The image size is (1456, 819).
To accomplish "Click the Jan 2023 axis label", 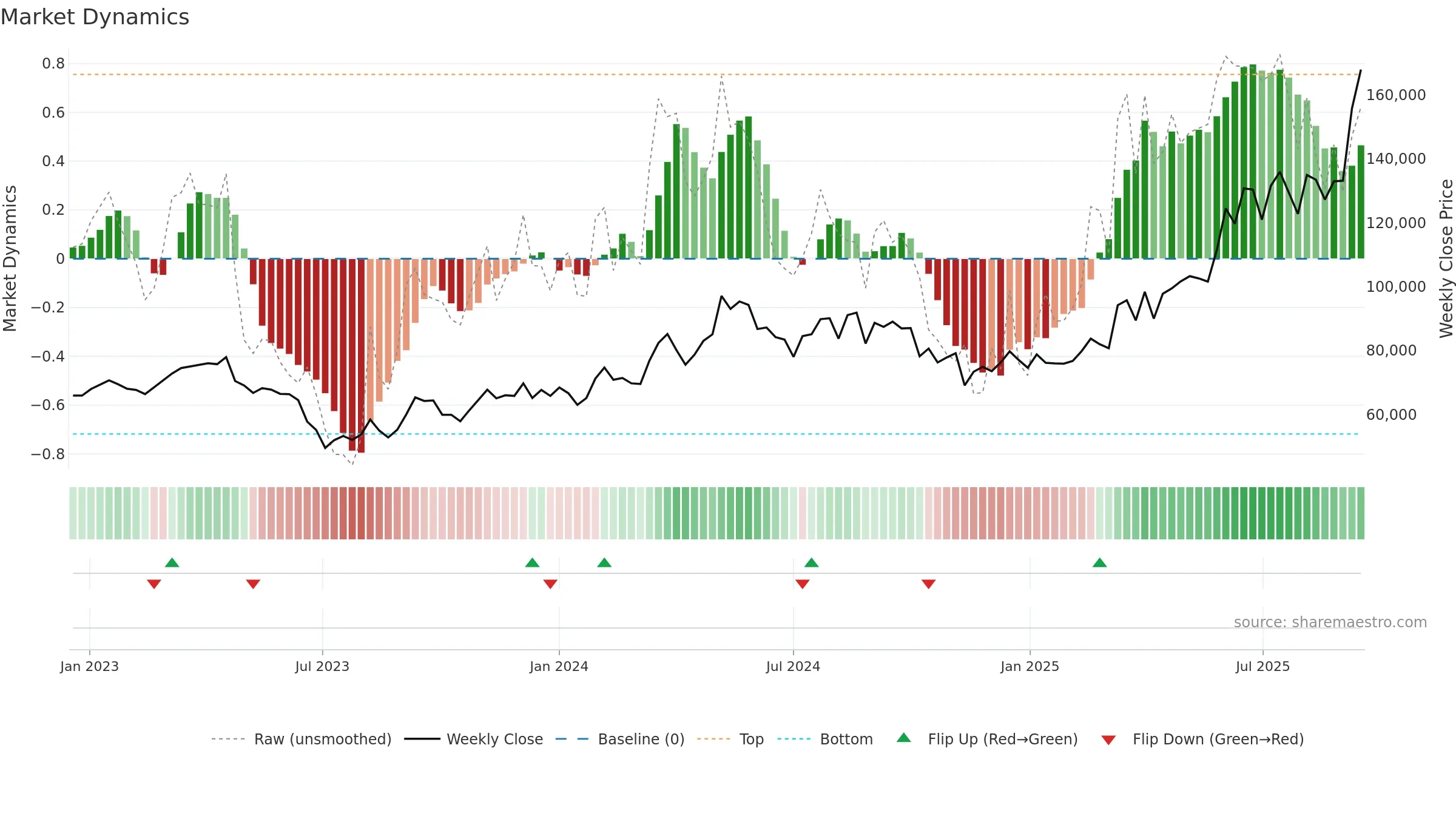I will [89, 666].
